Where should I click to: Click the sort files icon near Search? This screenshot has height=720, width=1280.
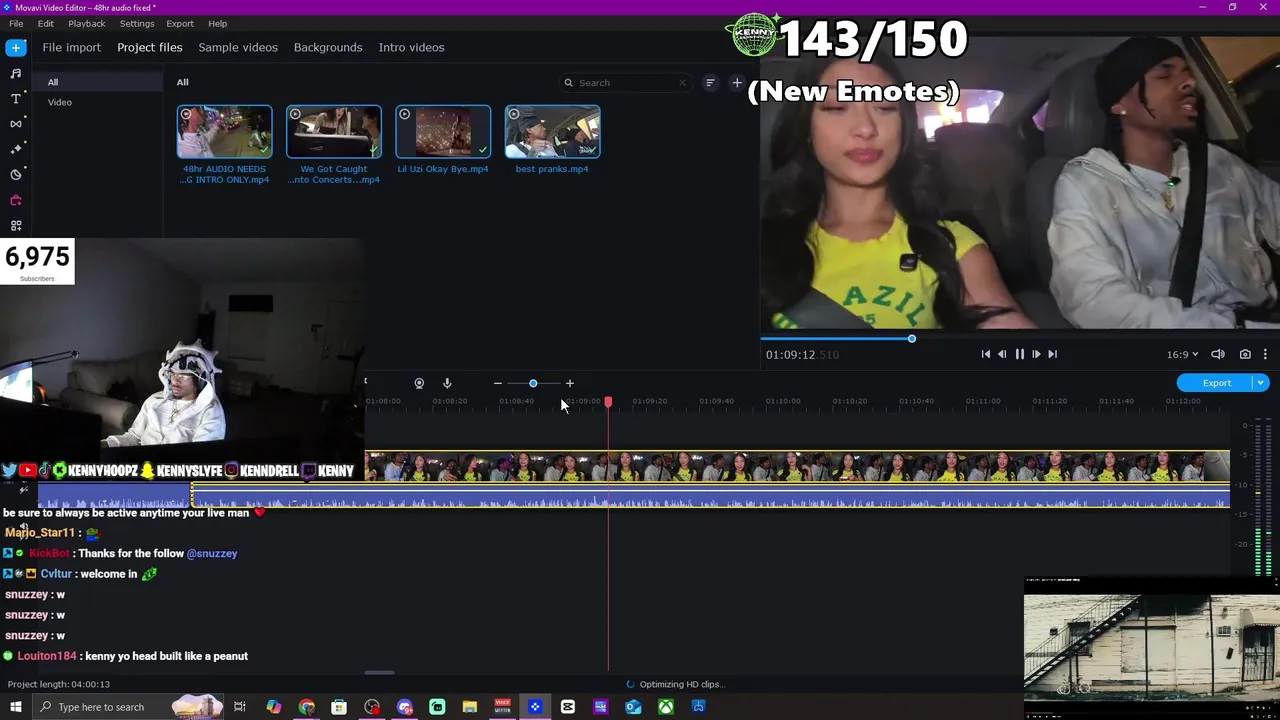[x=710, y=83]
